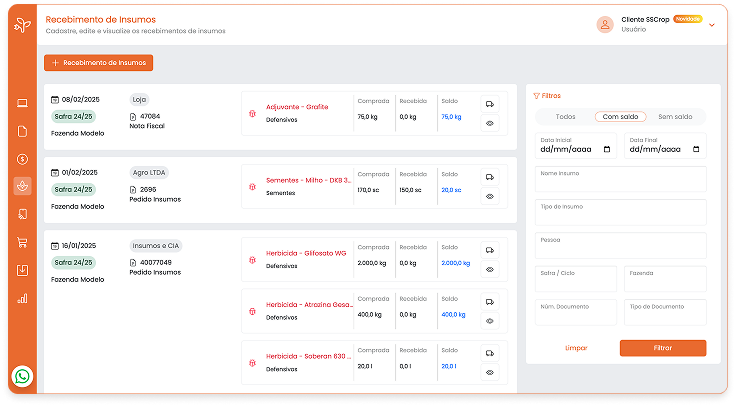Screen dimensions: 736x406
Task: Click truck icon for Adjuvante - Grafite
Action: click(x=490, y=104)
